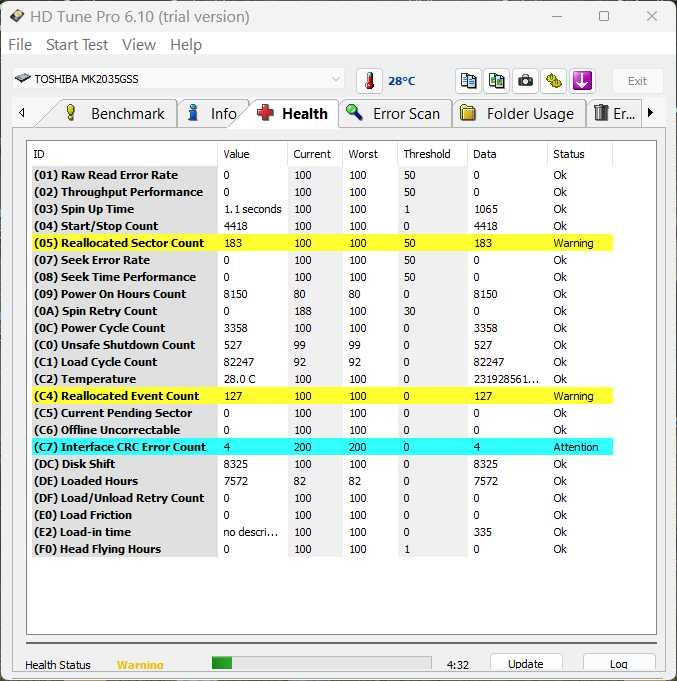The width and height of the screenshot is (677, 681).
Task: Select the Start/Stop Count row
Action: click(322, 226)
